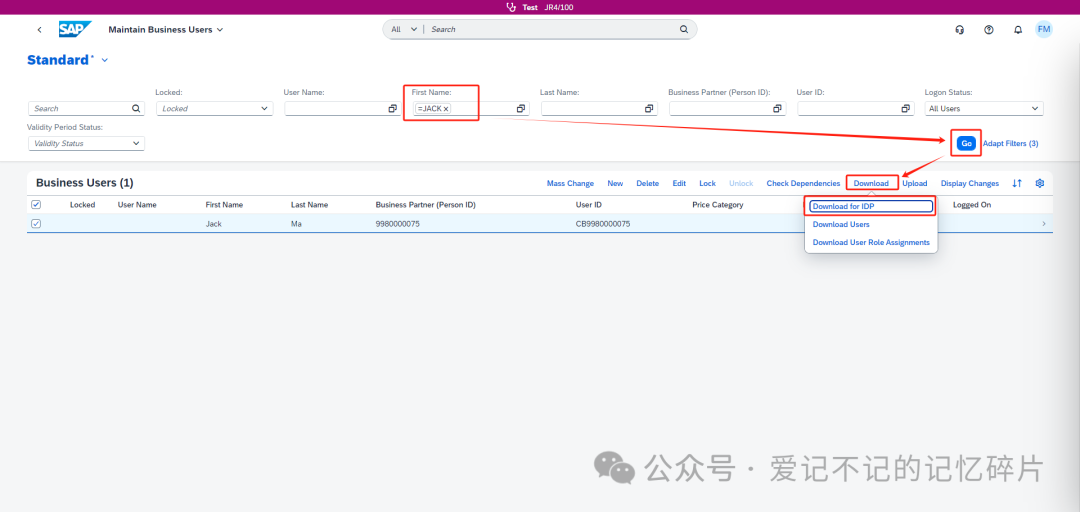Image resolution: width=1080 pixels, height=512 pixels.
Task: Choose Download for IDP
Action: pyautogui.click(x=871, y=207)
